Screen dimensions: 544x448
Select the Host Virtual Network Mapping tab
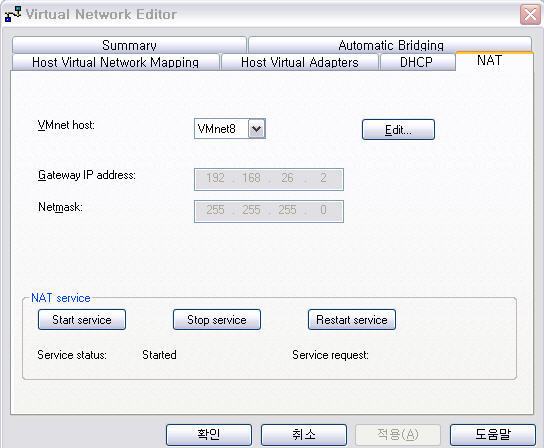[x=116, y=62]
